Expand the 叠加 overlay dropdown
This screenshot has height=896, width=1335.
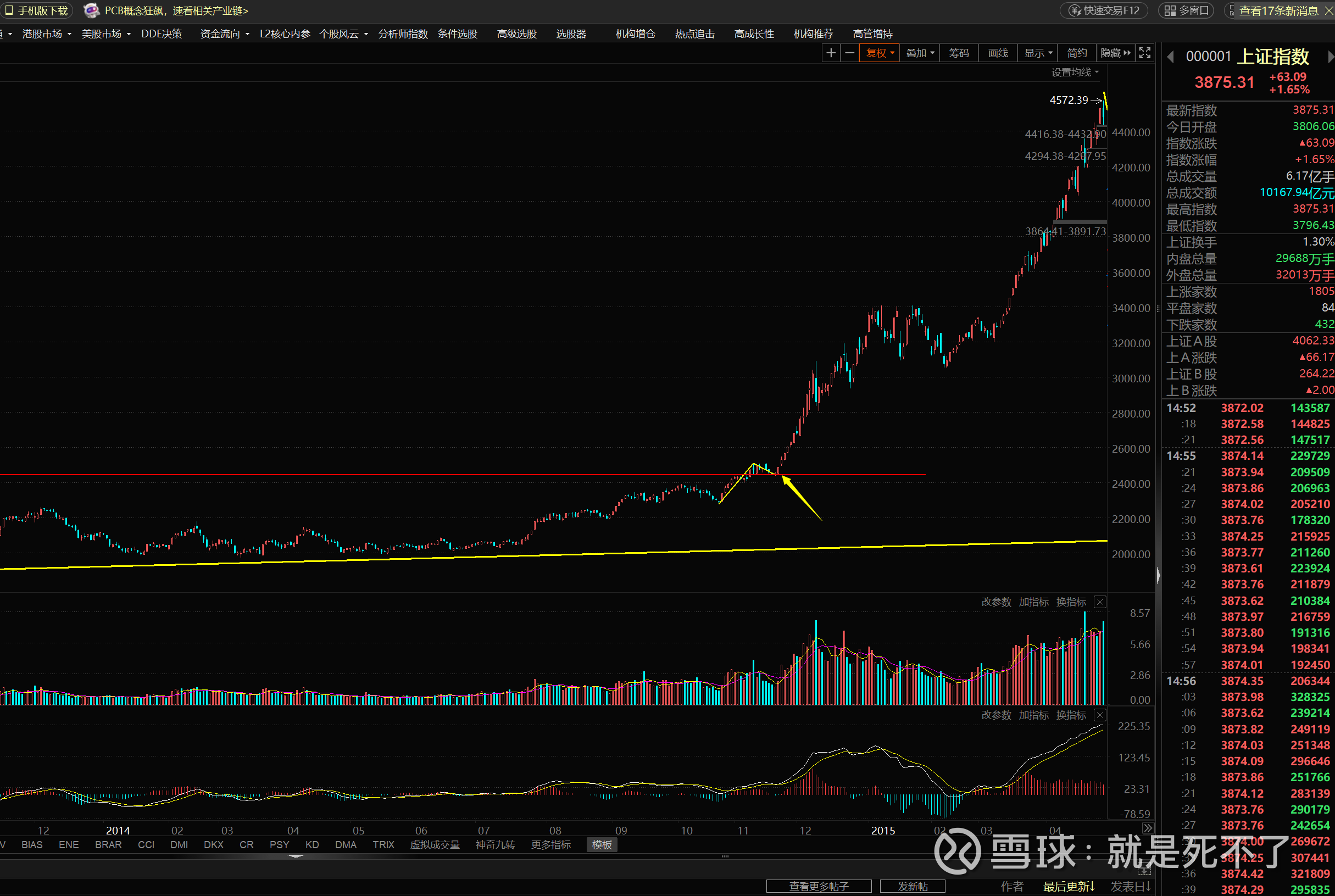pos(920,53)
